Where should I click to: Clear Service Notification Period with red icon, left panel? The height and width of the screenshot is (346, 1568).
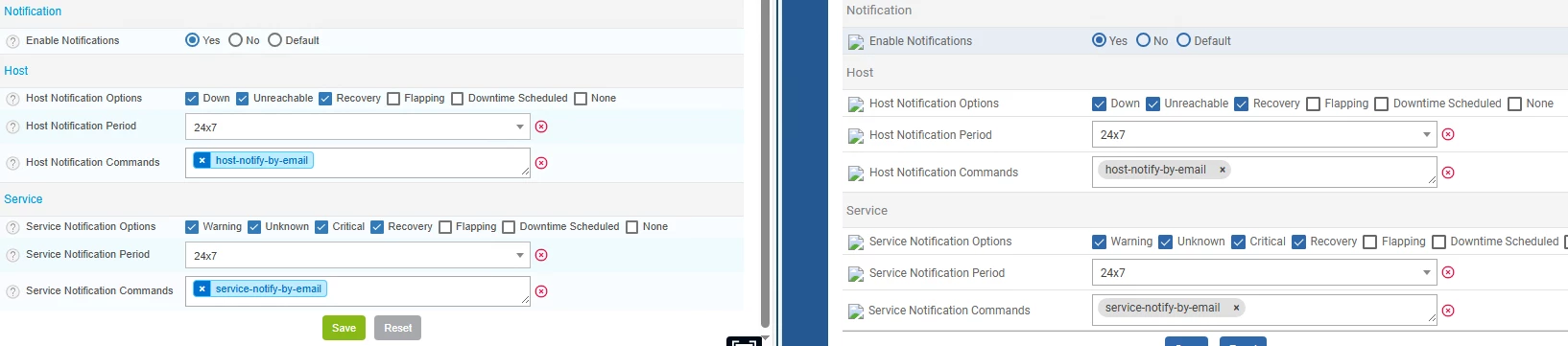pos(541,255)
